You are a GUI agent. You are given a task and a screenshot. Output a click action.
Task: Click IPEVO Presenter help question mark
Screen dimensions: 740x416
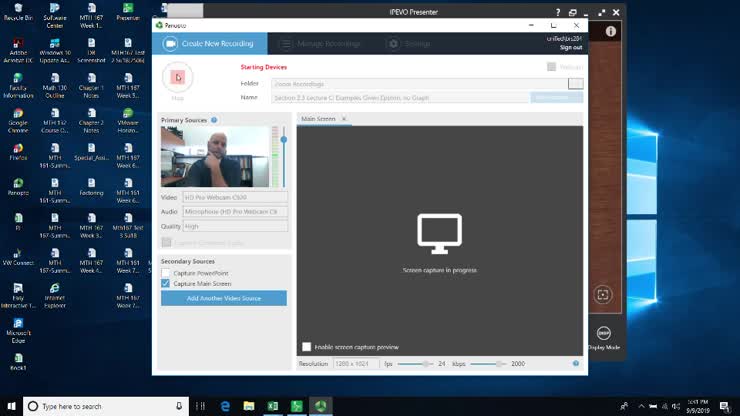tap(558, 12)
